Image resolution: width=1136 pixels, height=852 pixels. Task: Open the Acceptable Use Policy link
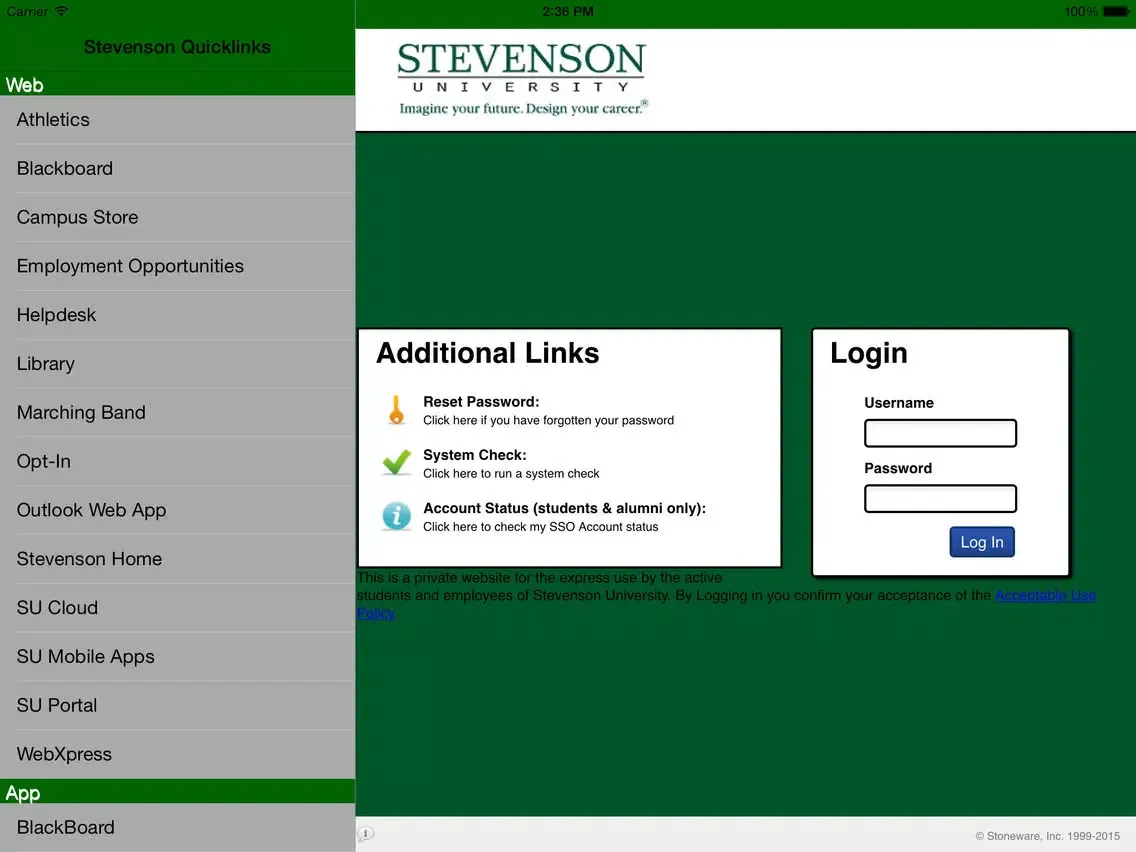(x=1045, y=596)
